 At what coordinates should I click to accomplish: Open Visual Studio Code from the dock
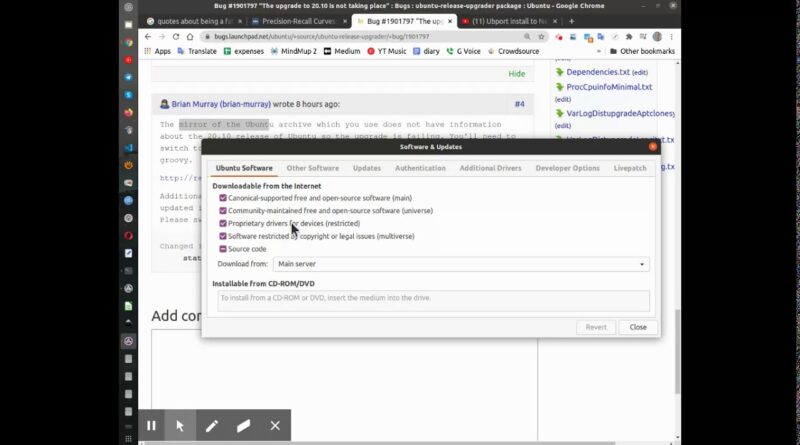(x=129, y=147)
